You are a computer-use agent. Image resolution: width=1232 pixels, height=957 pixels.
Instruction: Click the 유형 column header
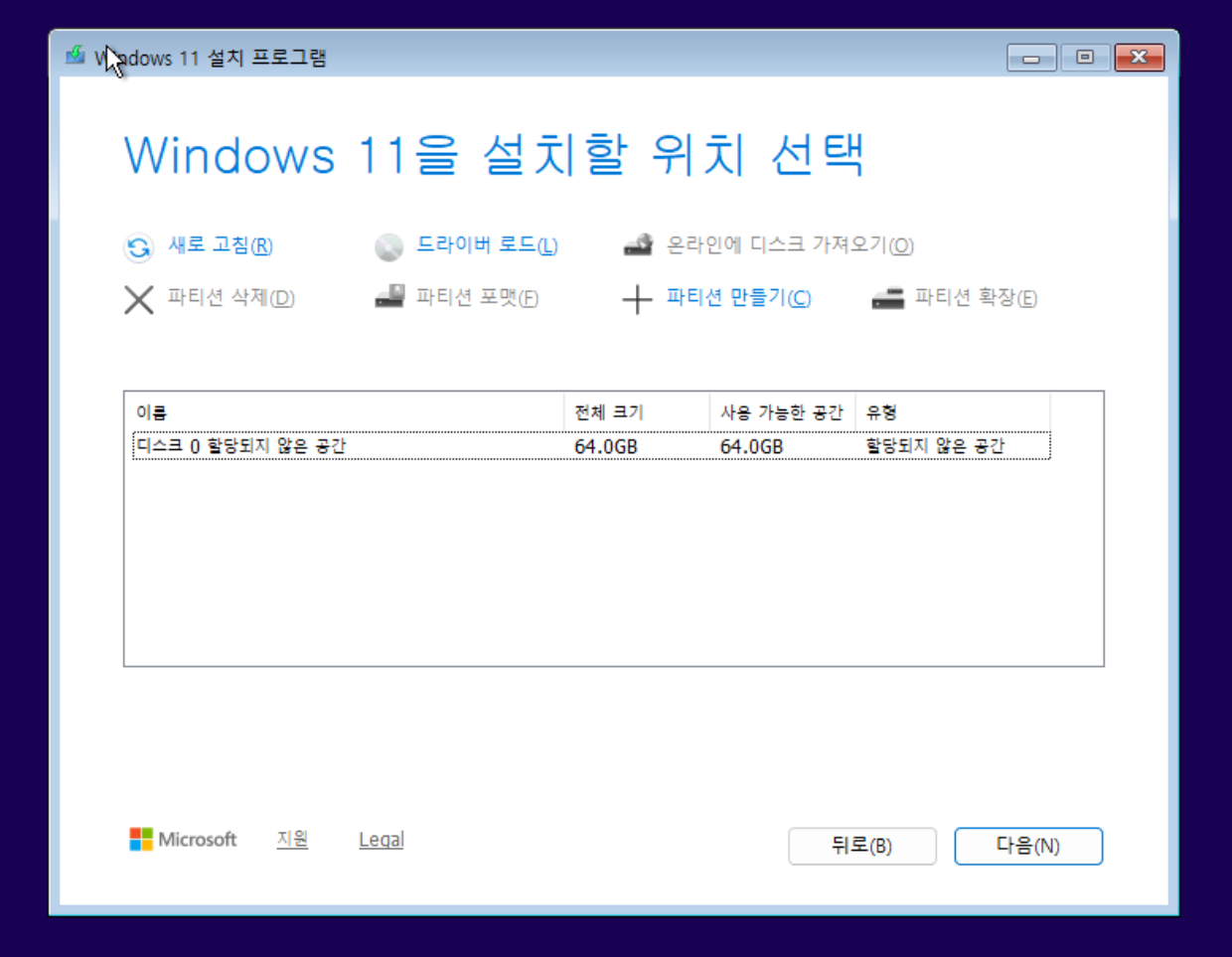(952, 412)
